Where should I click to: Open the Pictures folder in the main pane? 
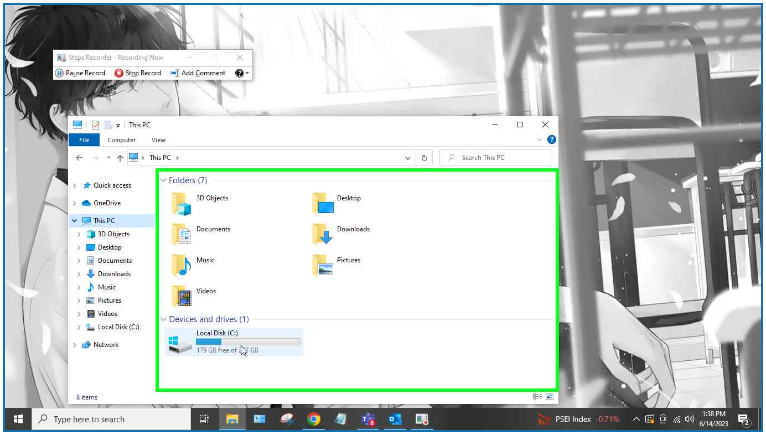pos(337,265)
